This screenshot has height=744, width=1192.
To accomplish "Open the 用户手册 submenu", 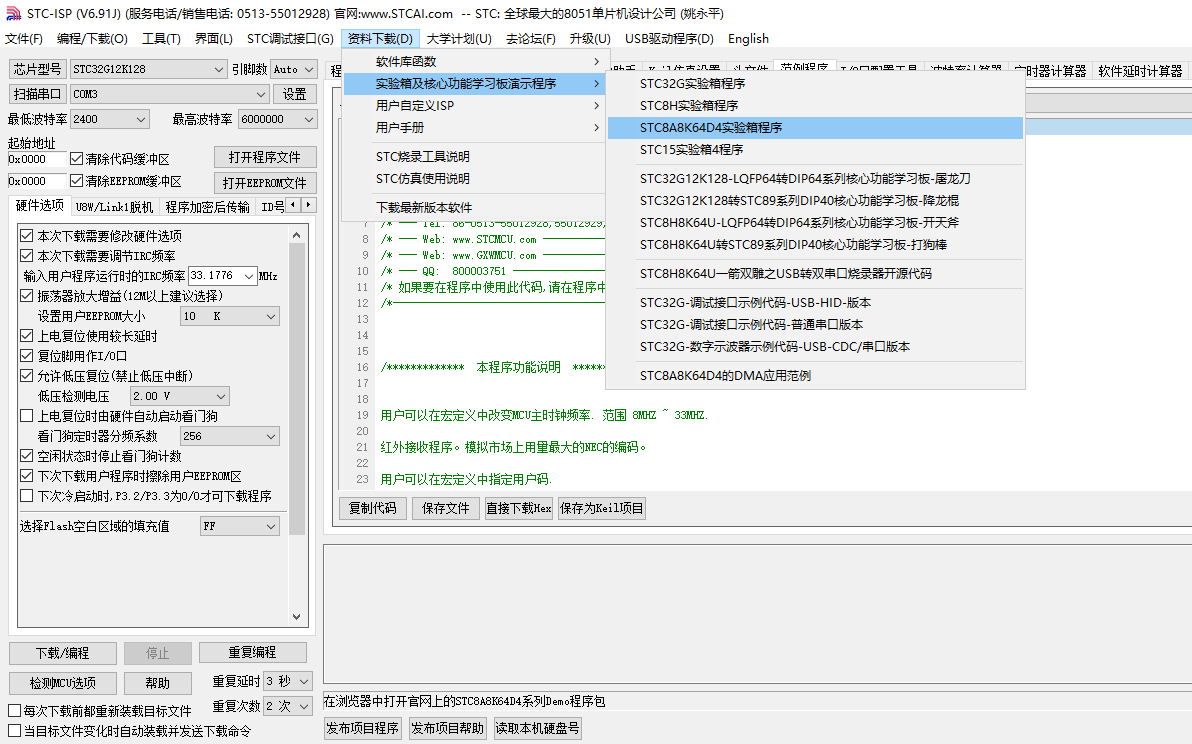I will tap(474, 128).
